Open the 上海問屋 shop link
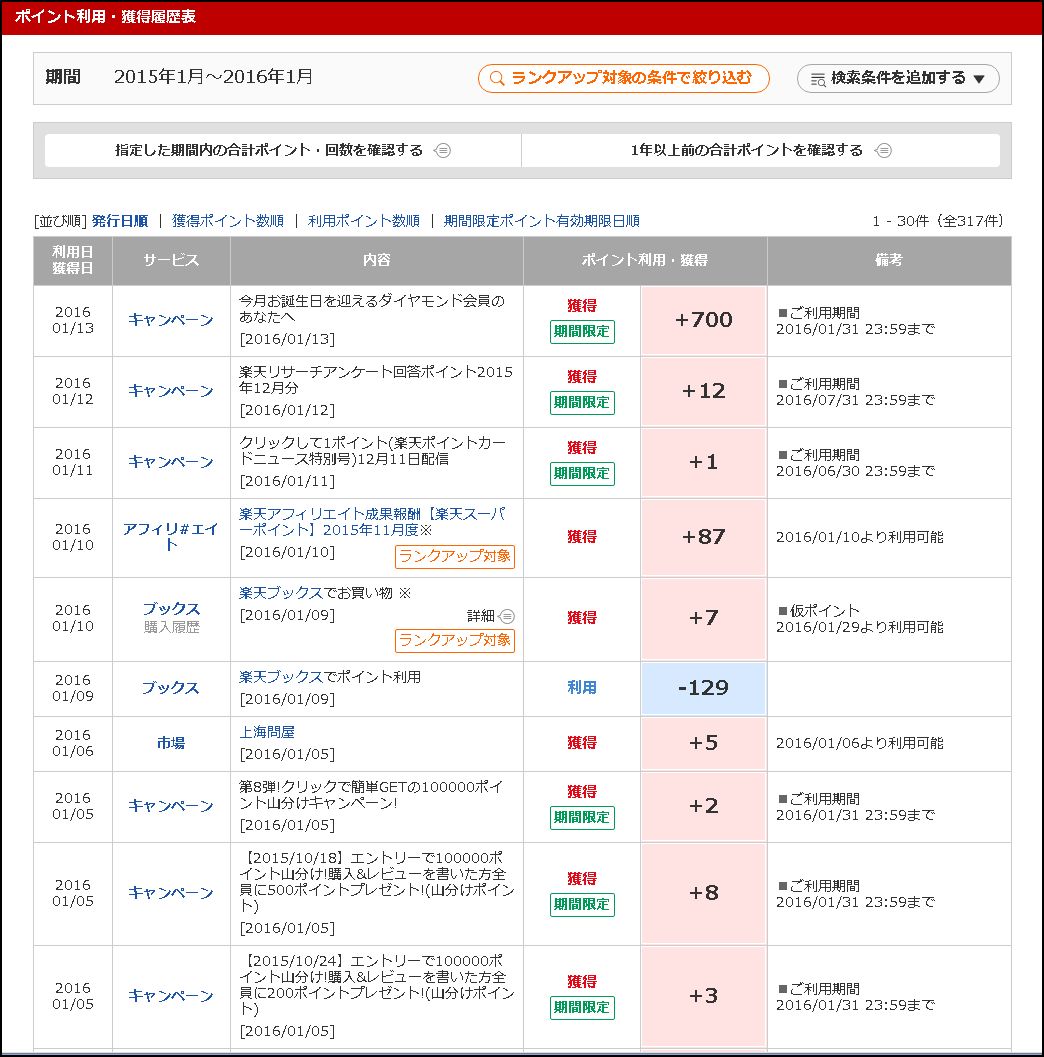Viewport: 1044px width, 1057px height. click(x=267, y=732)
